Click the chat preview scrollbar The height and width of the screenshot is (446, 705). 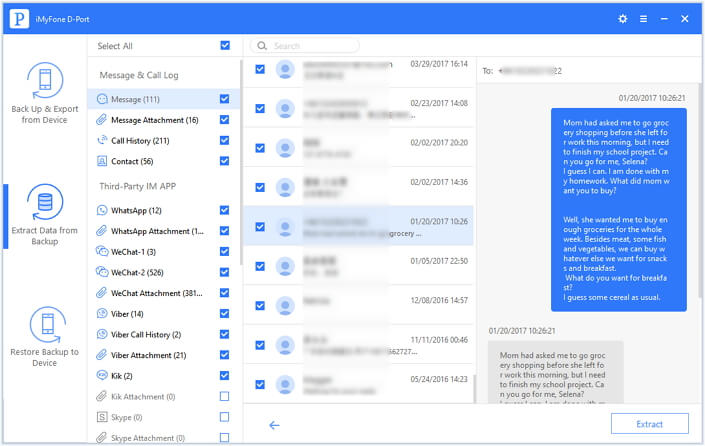coord(700,189)
